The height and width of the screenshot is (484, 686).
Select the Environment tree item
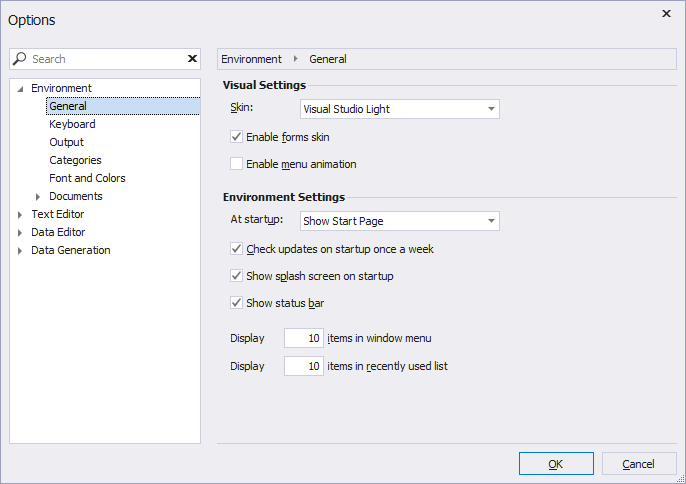pyautogui.click(x=61, y=88)
